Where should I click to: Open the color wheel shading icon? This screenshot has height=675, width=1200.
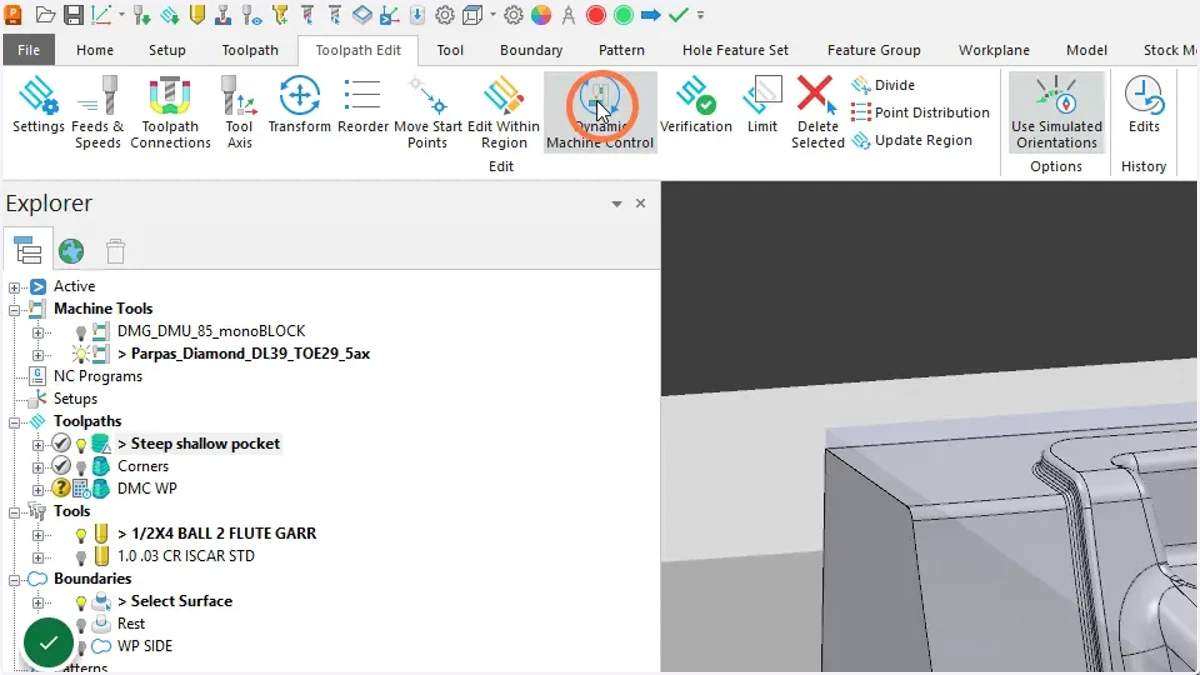(541, 15)
